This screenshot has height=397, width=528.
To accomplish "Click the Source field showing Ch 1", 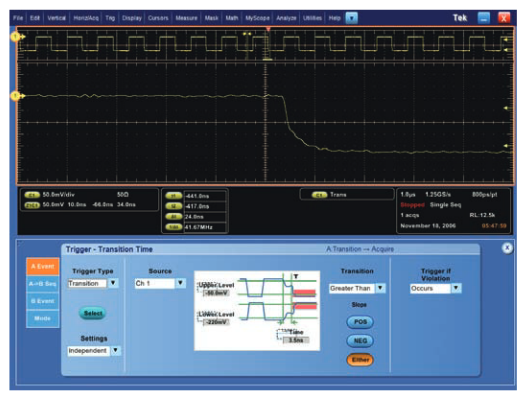I will tap(155, 284).
